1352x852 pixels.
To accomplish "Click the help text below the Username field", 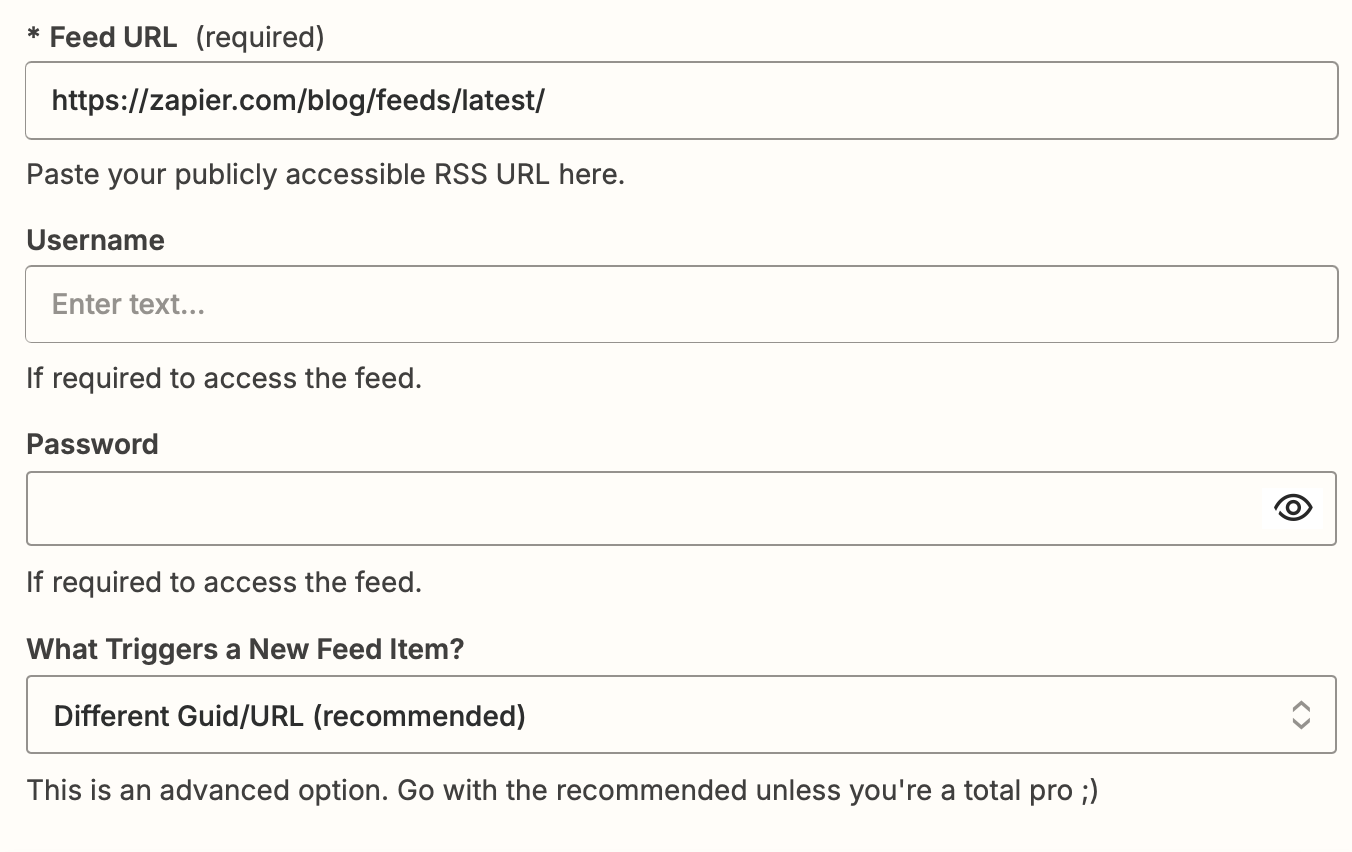I will point(224,378).
